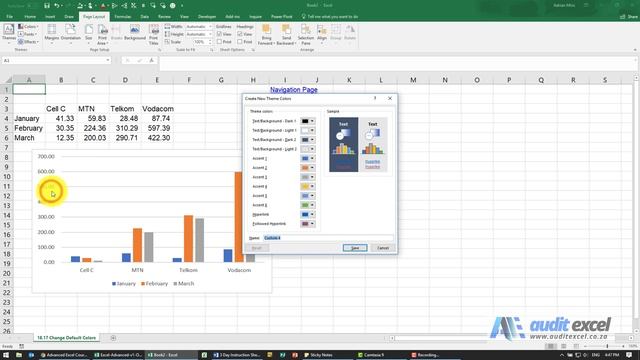The image size is (640, 360).
Task: Click the Insert Function fx button
Action: coord(151,60)
